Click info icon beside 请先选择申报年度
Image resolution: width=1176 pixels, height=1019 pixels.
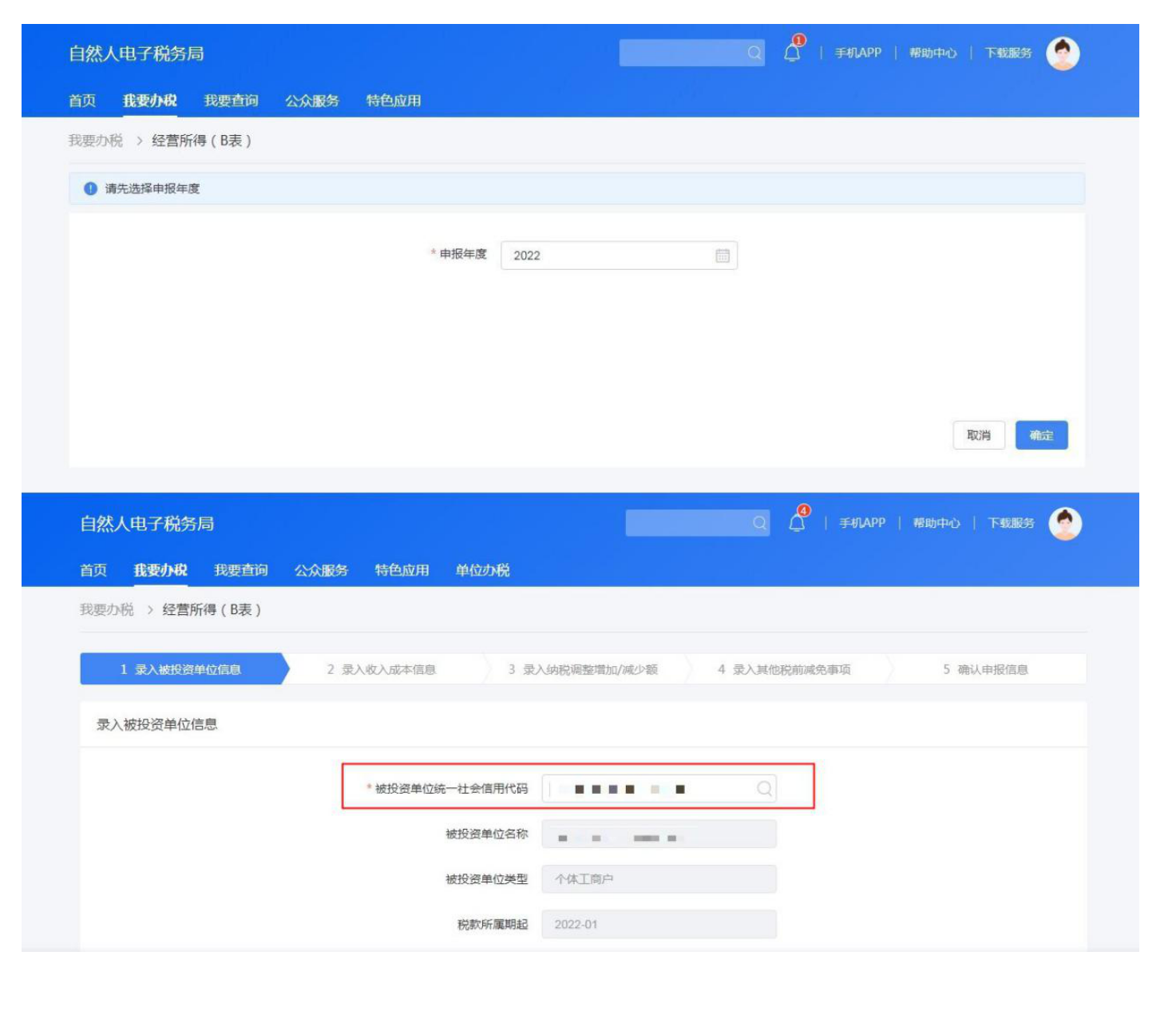tap(90, 189)
